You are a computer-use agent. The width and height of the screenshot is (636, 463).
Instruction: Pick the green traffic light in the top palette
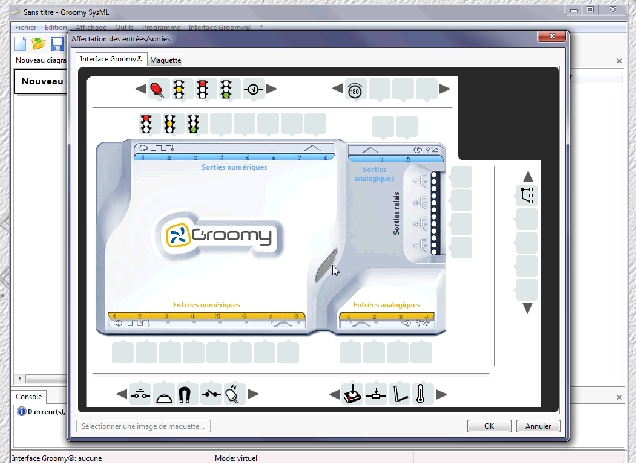(226, 89)
